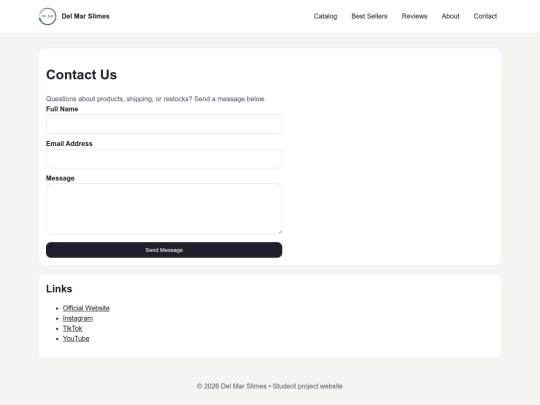Screen dimensions: 540x405
Task: Focus the Full Name input field
Action: click(x=164, y=124)
